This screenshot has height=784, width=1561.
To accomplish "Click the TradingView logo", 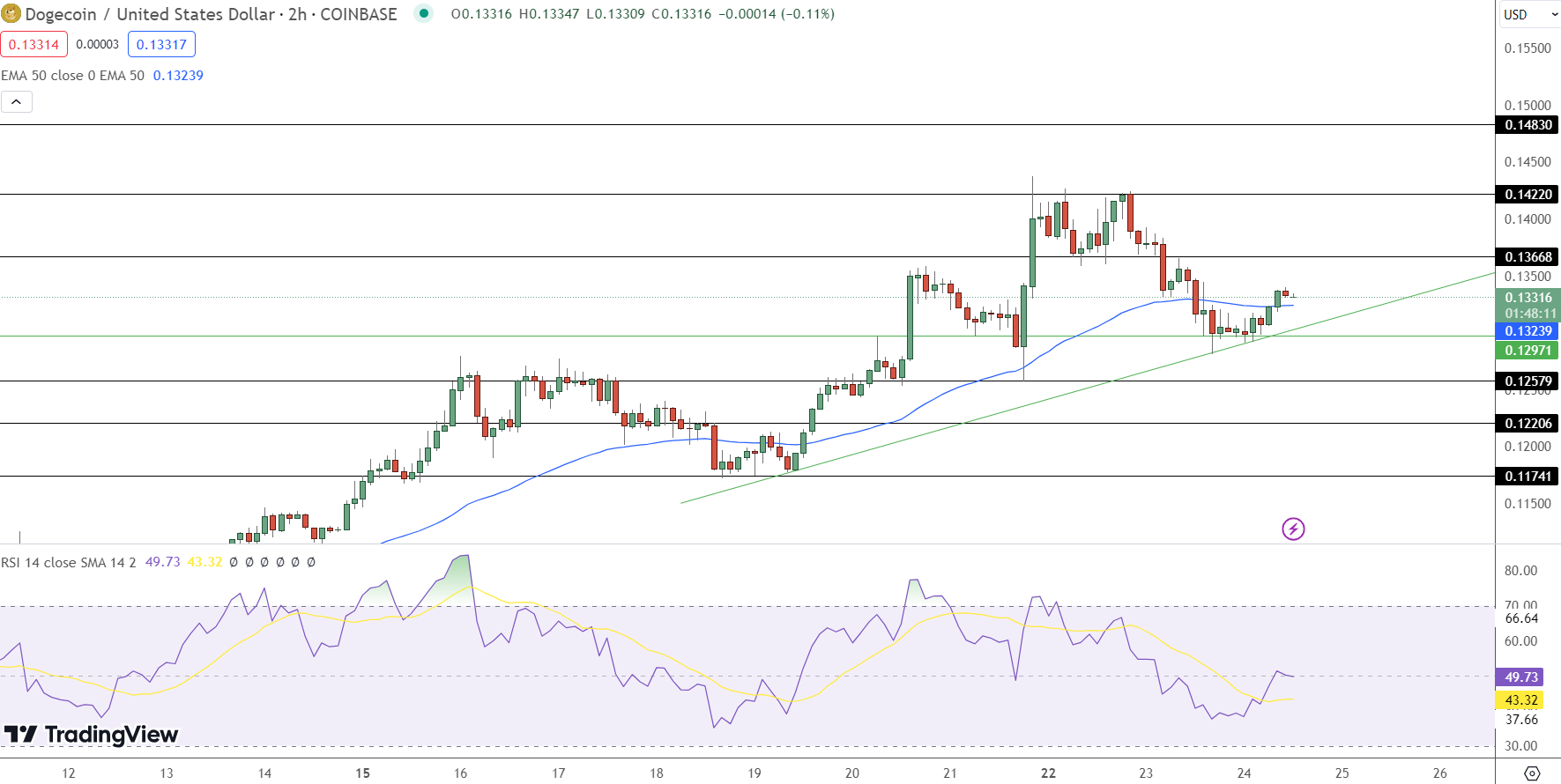I will [x=91, y=735].
